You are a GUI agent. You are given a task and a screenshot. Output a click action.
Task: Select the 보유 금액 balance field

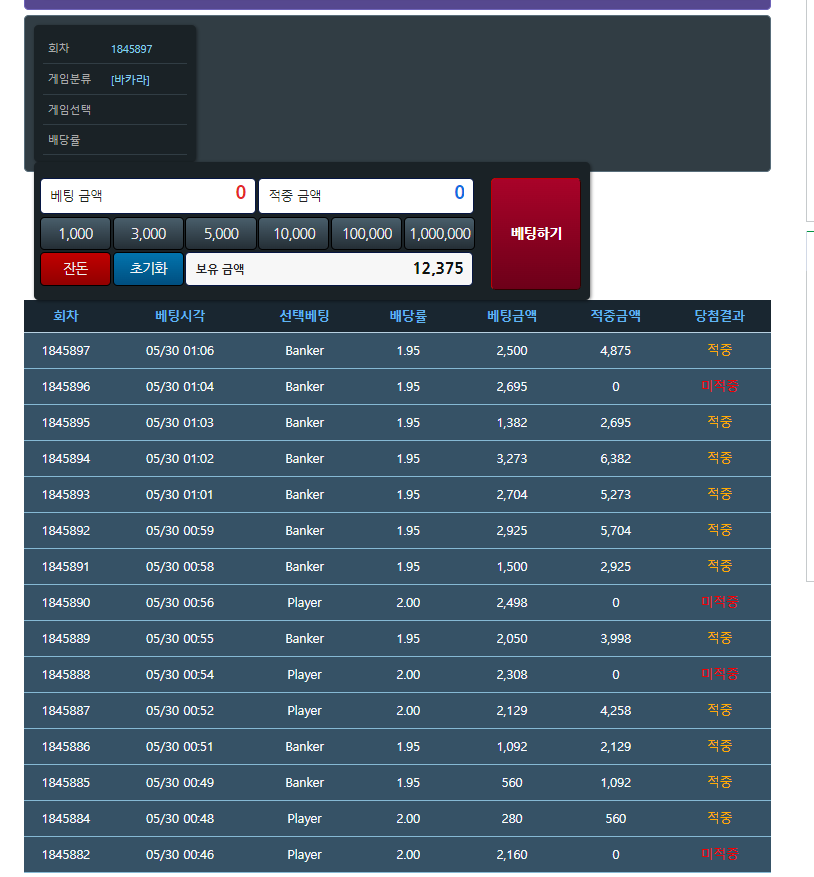pos(329,269)
